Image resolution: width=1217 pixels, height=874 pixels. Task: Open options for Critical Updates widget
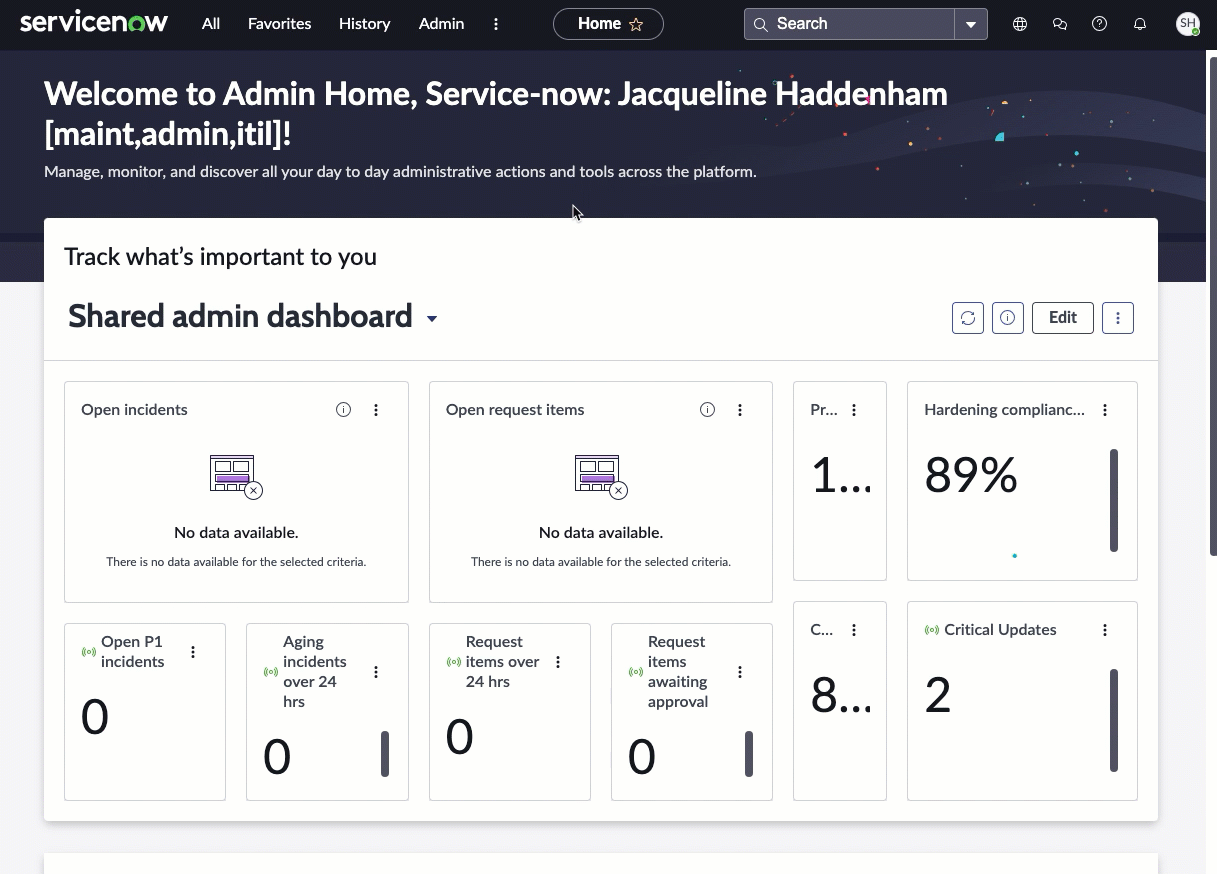pyautogui.click(x=1105, y=630)
